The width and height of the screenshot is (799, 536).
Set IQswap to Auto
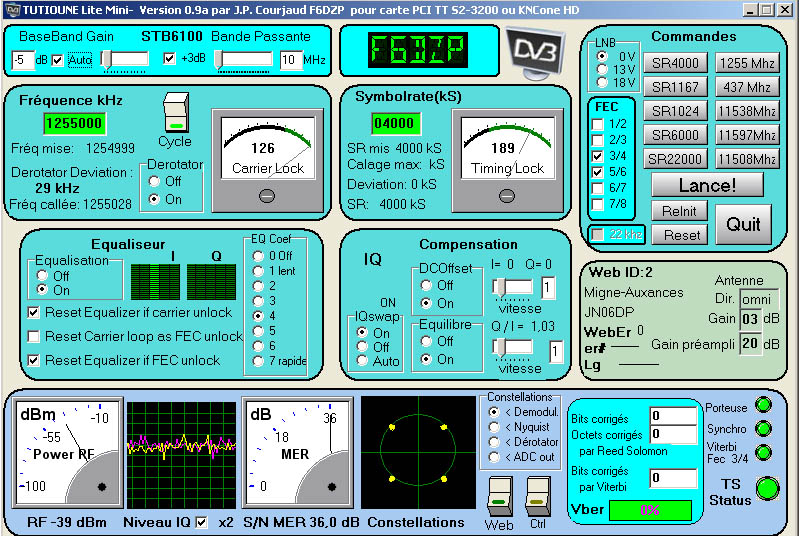362,361
